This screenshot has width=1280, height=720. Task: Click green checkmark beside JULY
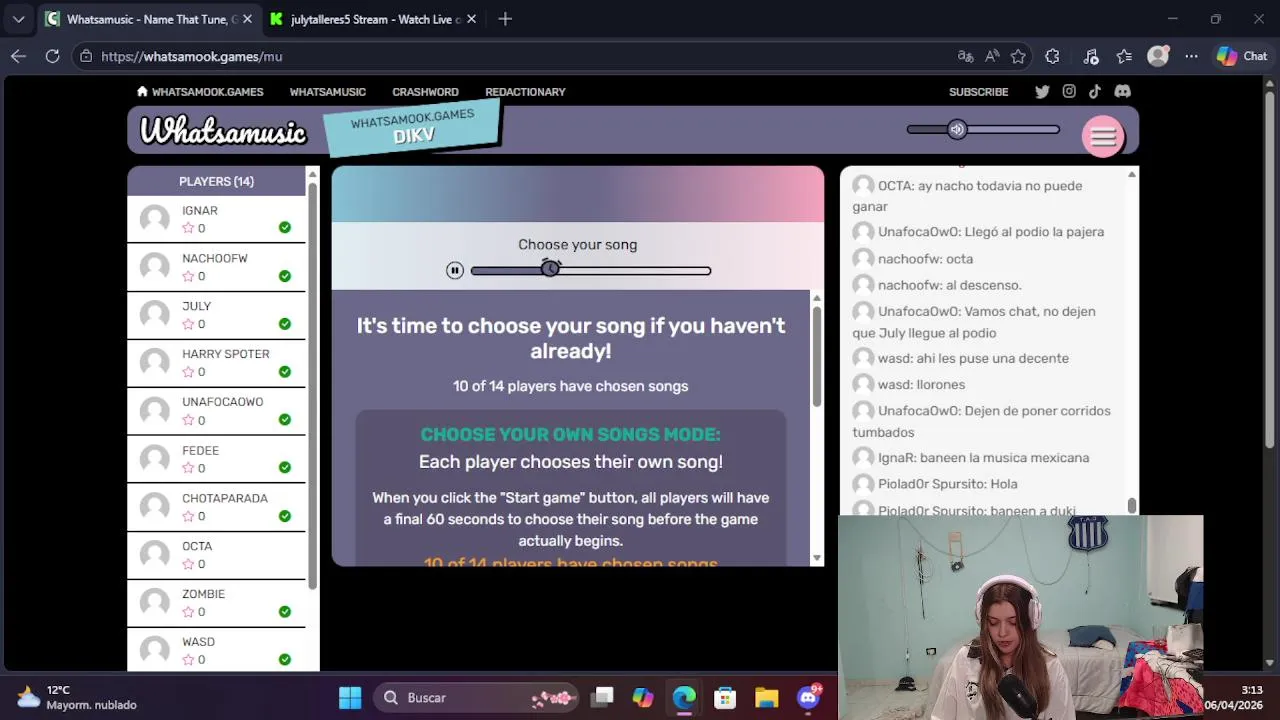[x=285, y=324]
